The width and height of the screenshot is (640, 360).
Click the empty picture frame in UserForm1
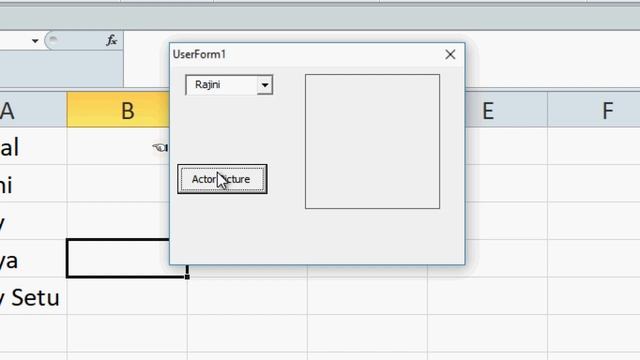(x=372, y=141)
